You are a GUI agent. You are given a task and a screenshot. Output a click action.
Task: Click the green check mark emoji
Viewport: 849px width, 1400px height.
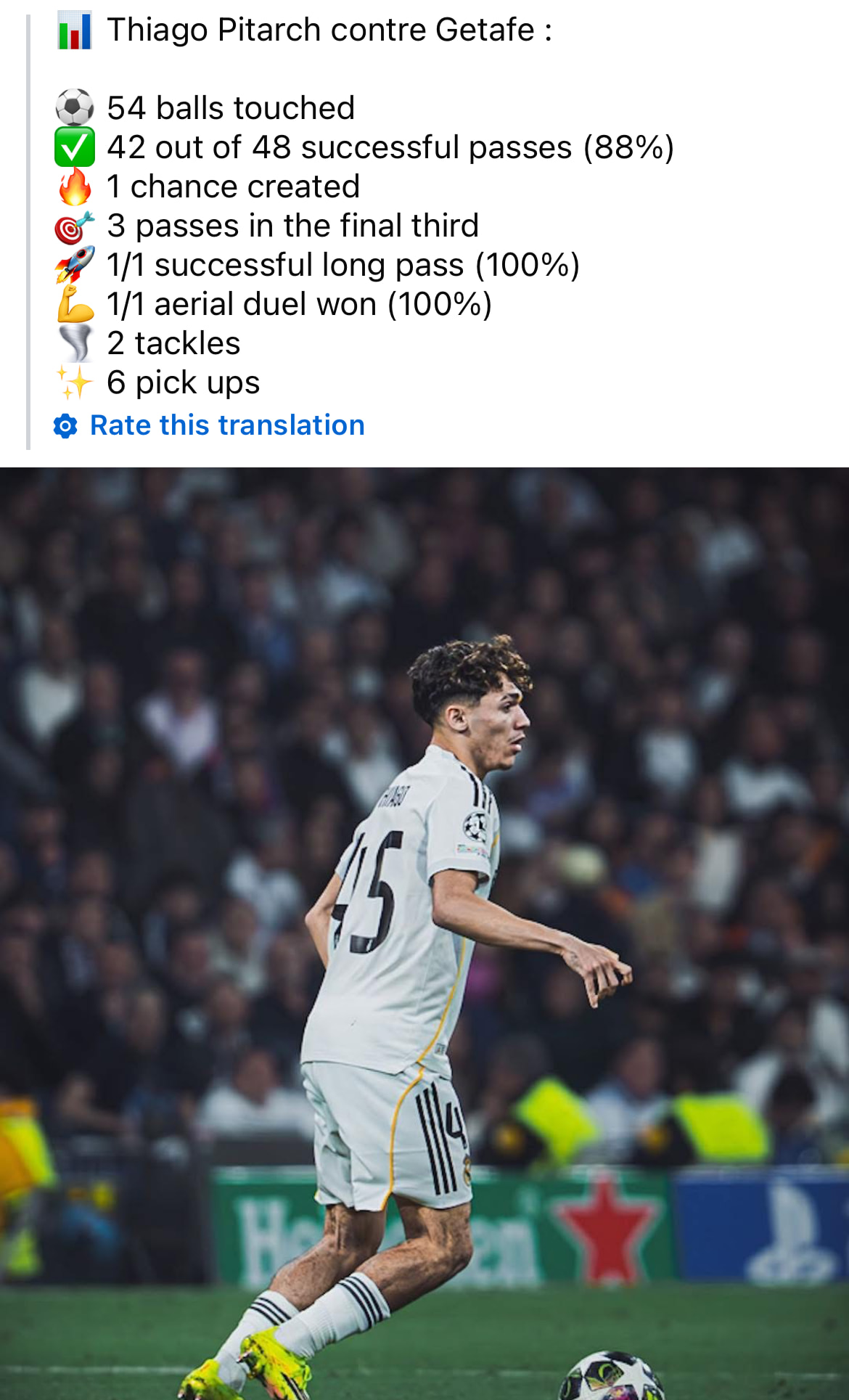tap(75, 147)
